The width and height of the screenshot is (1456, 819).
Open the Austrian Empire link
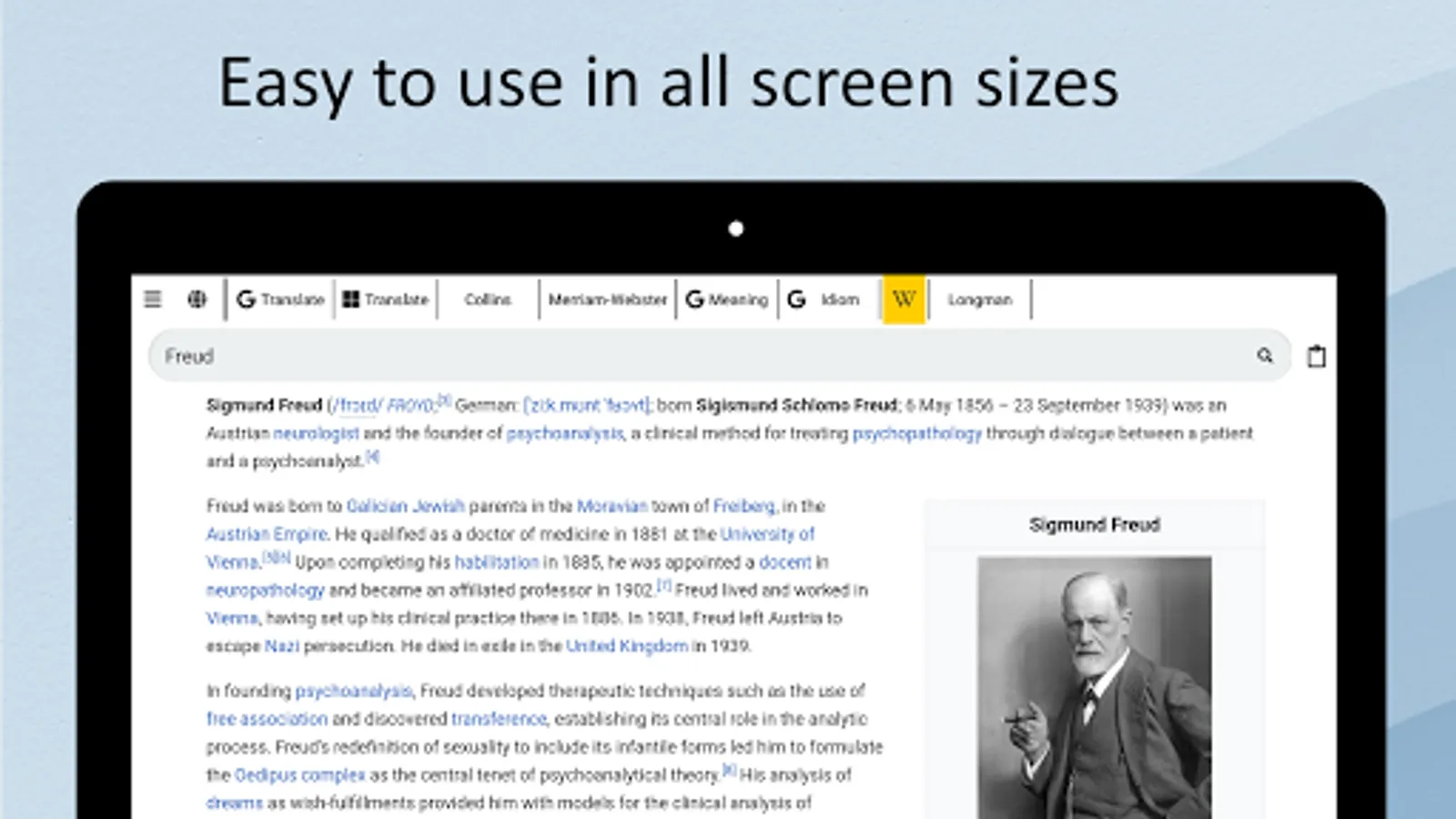[264, 534]
